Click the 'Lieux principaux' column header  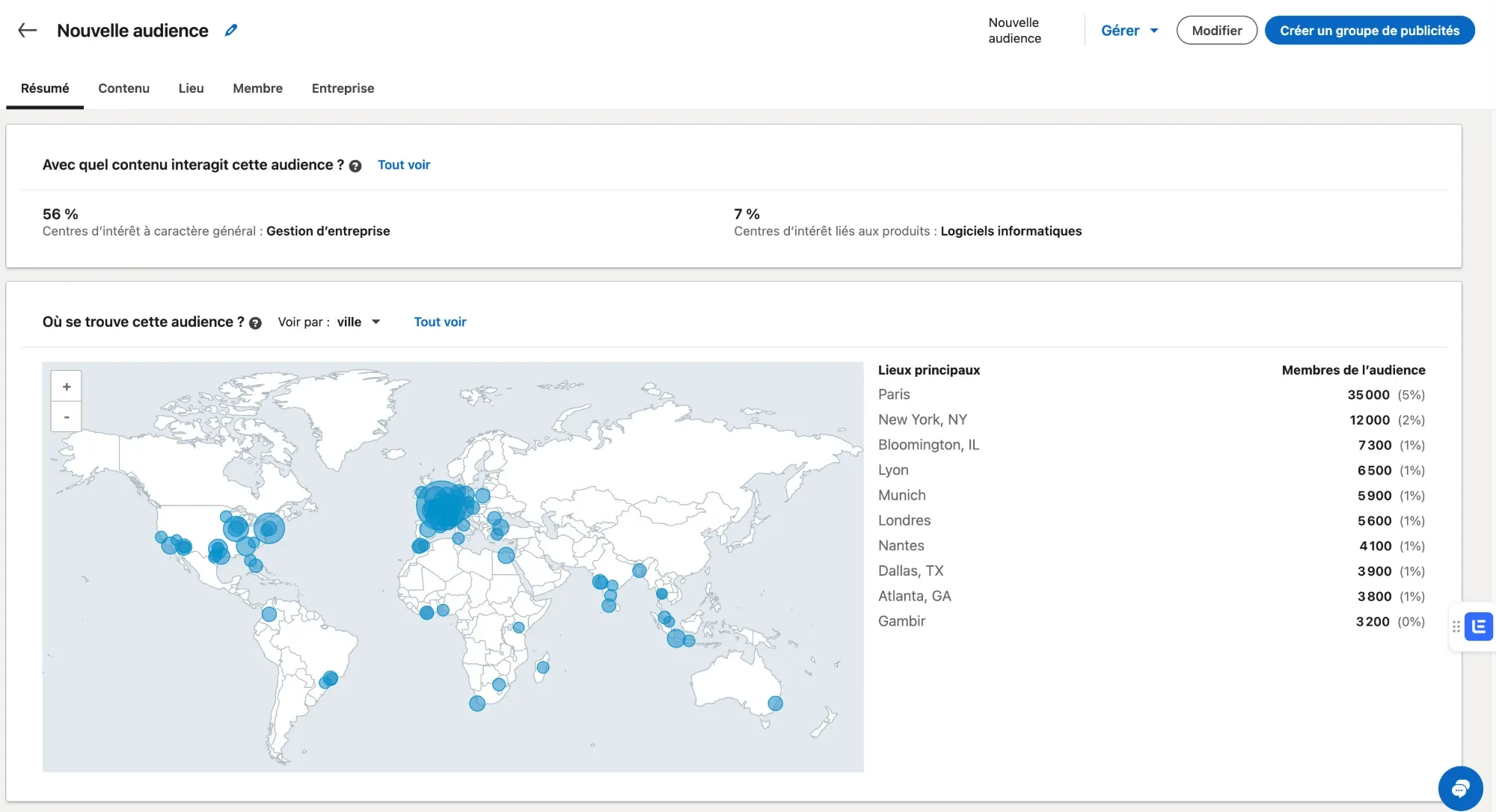click(x=929, y=370)
